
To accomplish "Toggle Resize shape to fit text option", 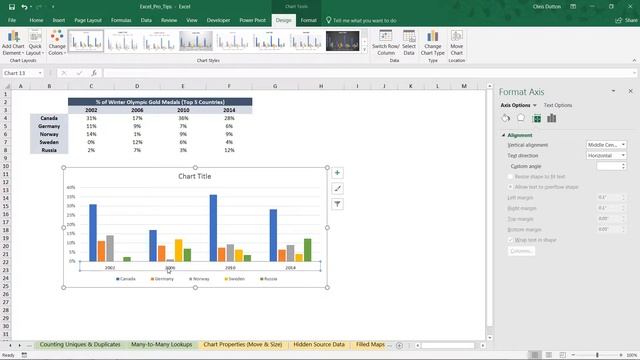I will (x=510, y=176).
